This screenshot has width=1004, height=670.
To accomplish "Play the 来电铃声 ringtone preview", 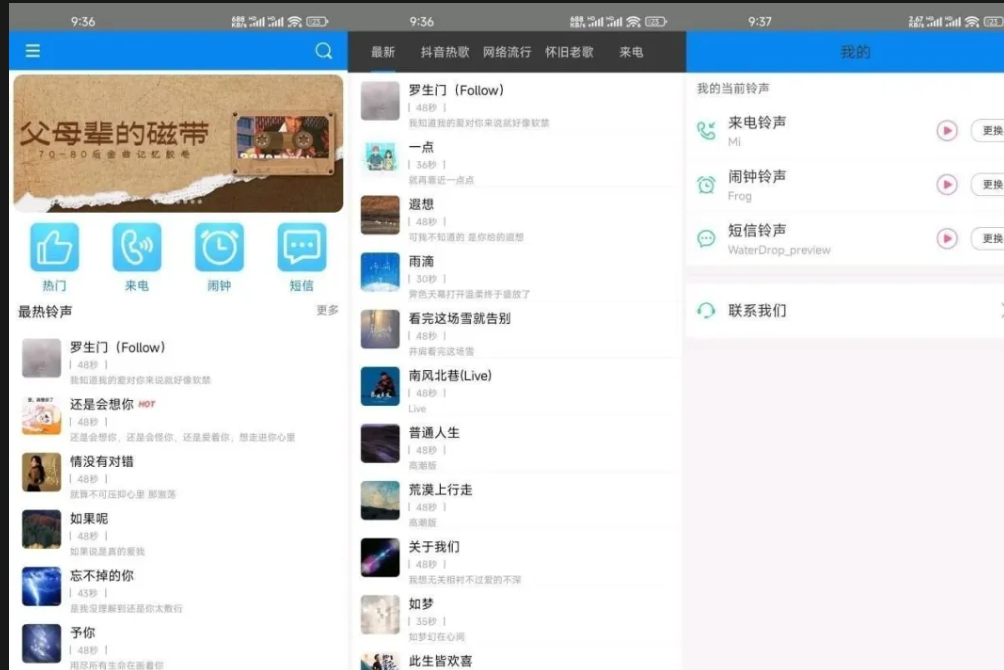I will pyautogui.click(x=947, y=131).
